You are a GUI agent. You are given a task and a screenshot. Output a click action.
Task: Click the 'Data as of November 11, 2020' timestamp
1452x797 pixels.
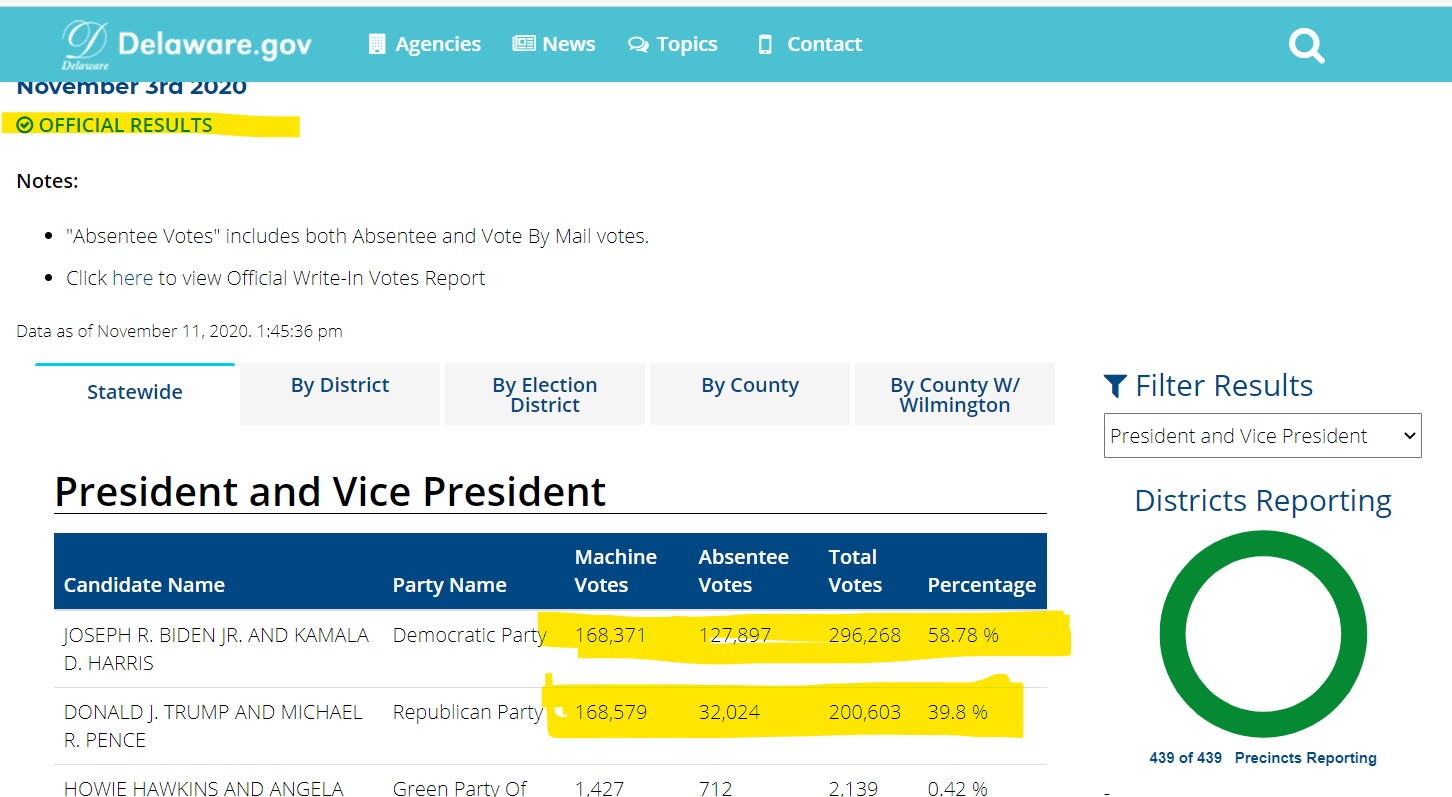[x=179, y=331]
